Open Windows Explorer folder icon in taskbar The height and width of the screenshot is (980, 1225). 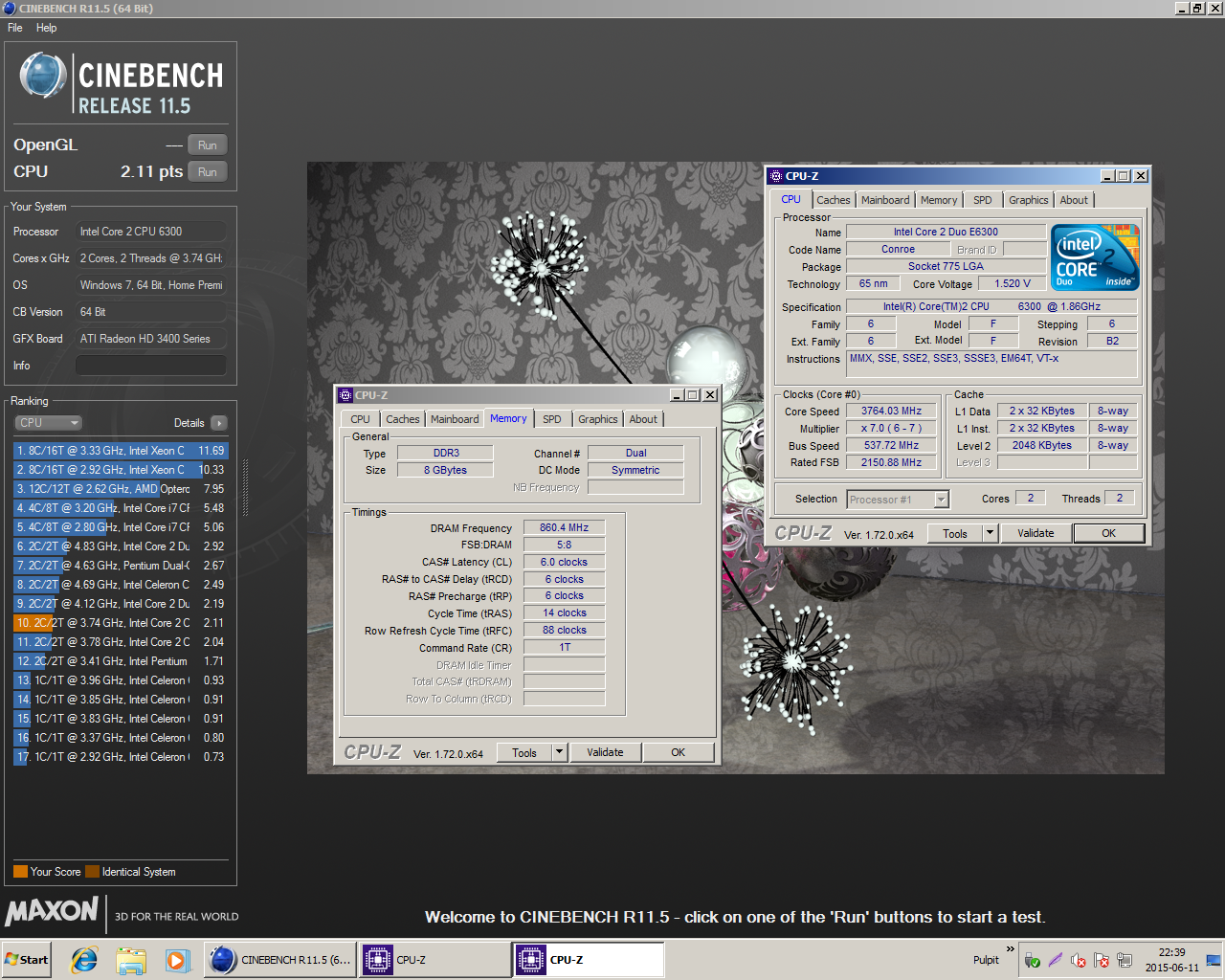[131, 960]
